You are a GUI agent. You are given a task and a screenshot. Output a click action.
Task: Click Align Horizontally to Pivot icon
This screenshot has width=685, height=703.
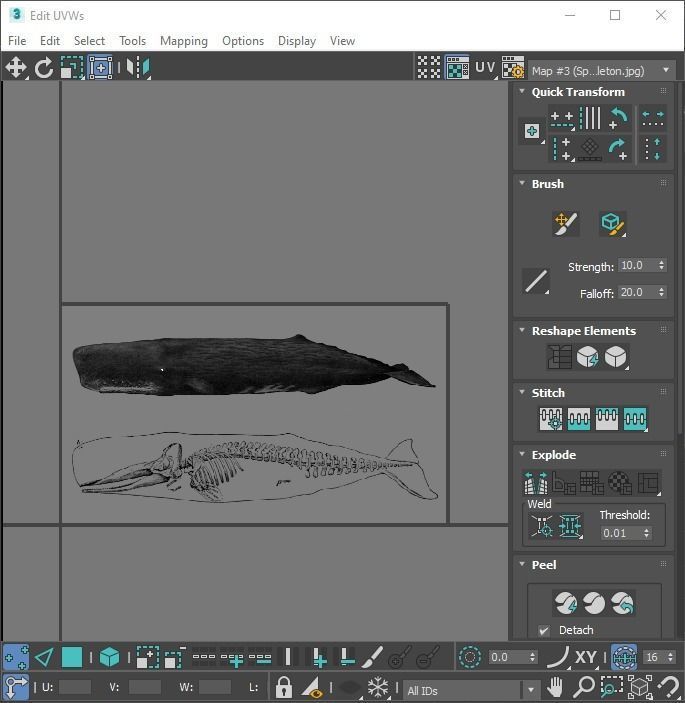562,119
